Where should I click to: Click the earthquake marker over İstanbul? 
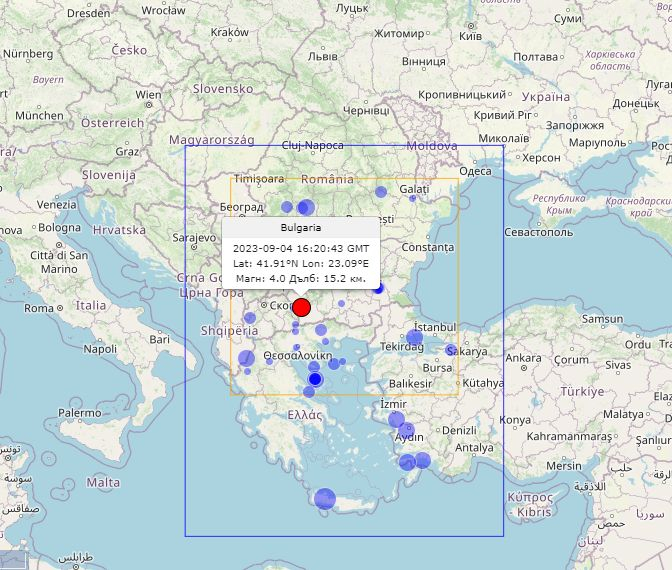click(x=414, y=338)
